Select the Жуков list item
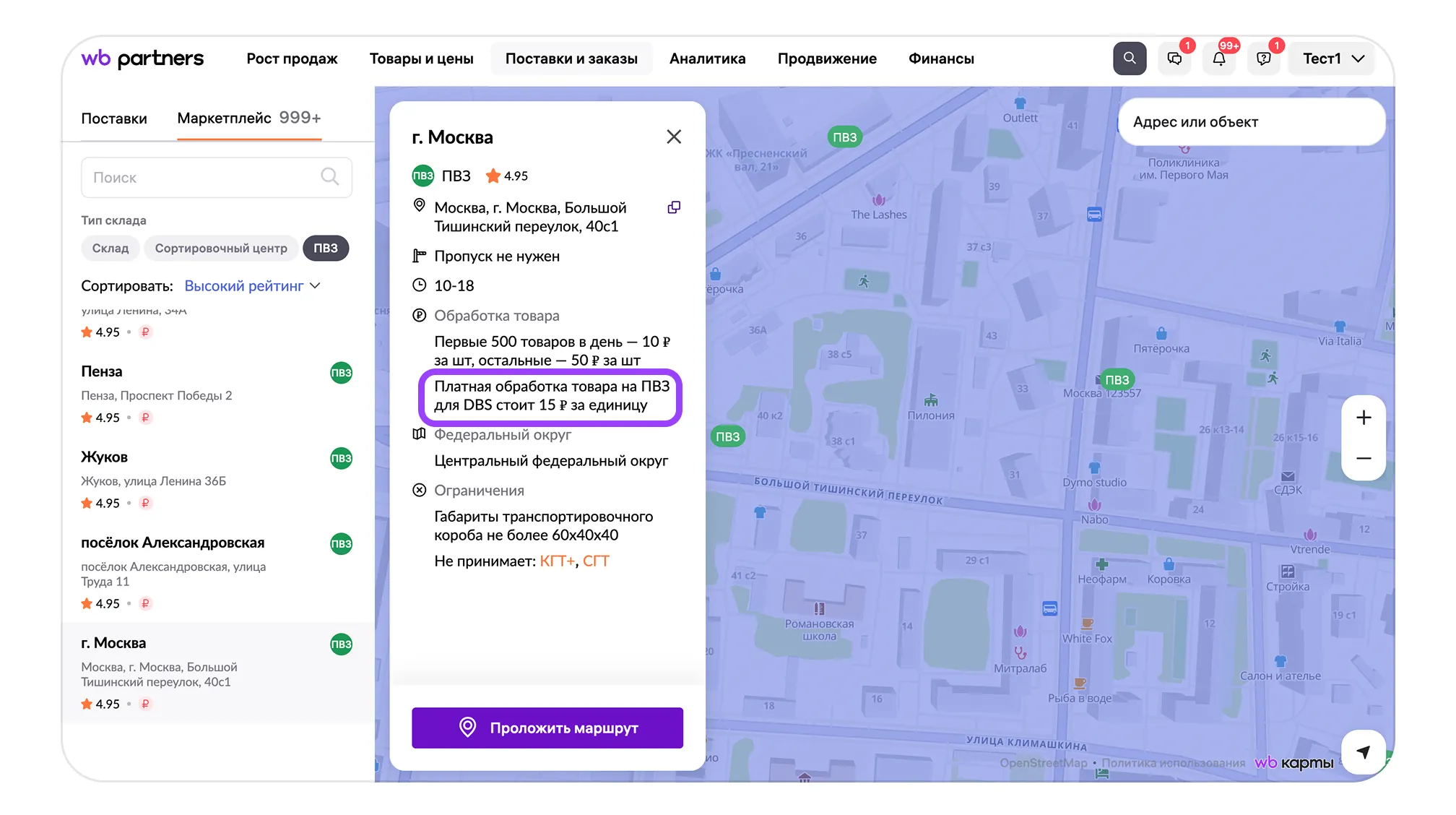 click(x=217, y=479)
